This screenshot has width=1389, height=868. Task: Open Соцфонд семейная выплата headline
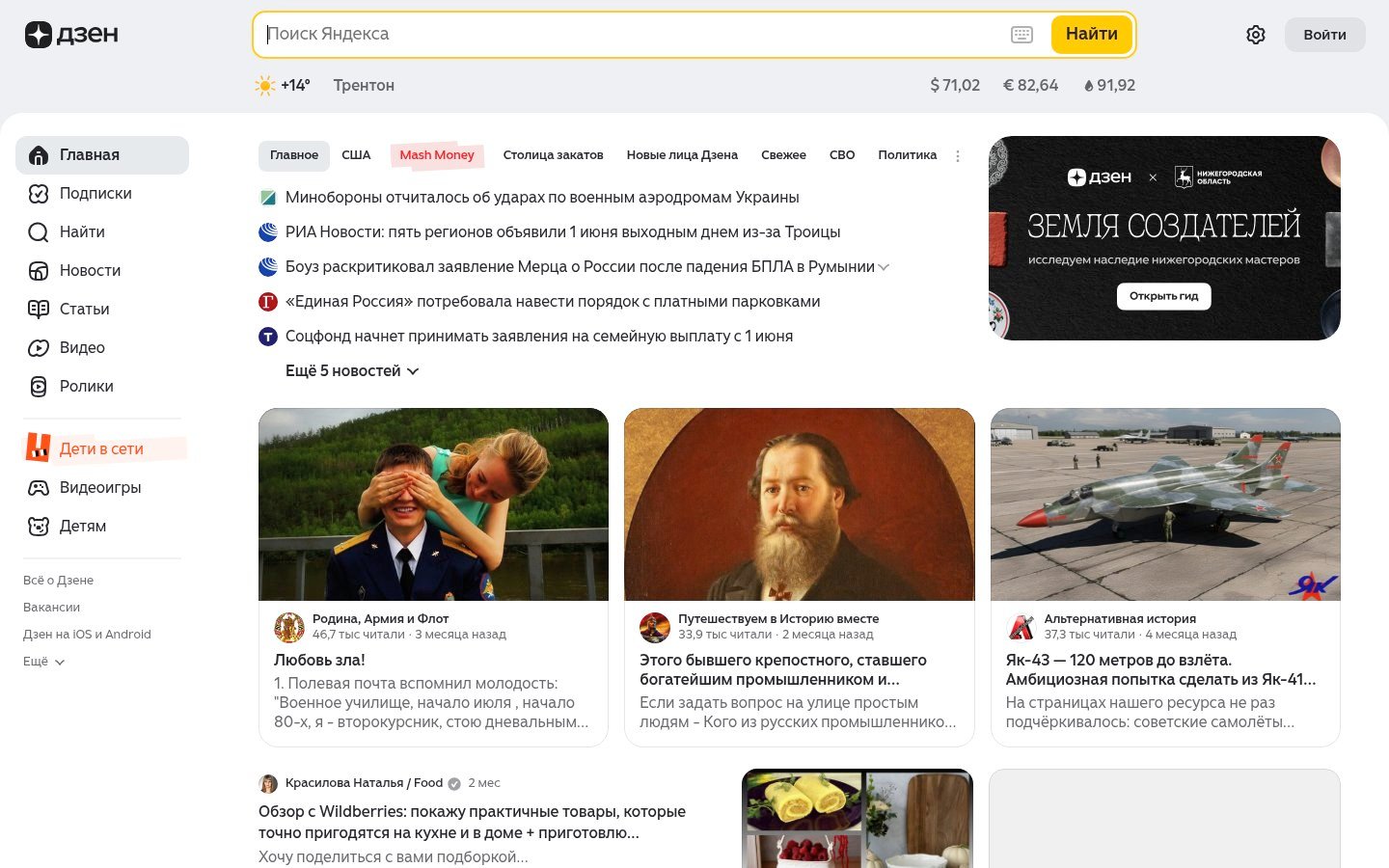539,337
